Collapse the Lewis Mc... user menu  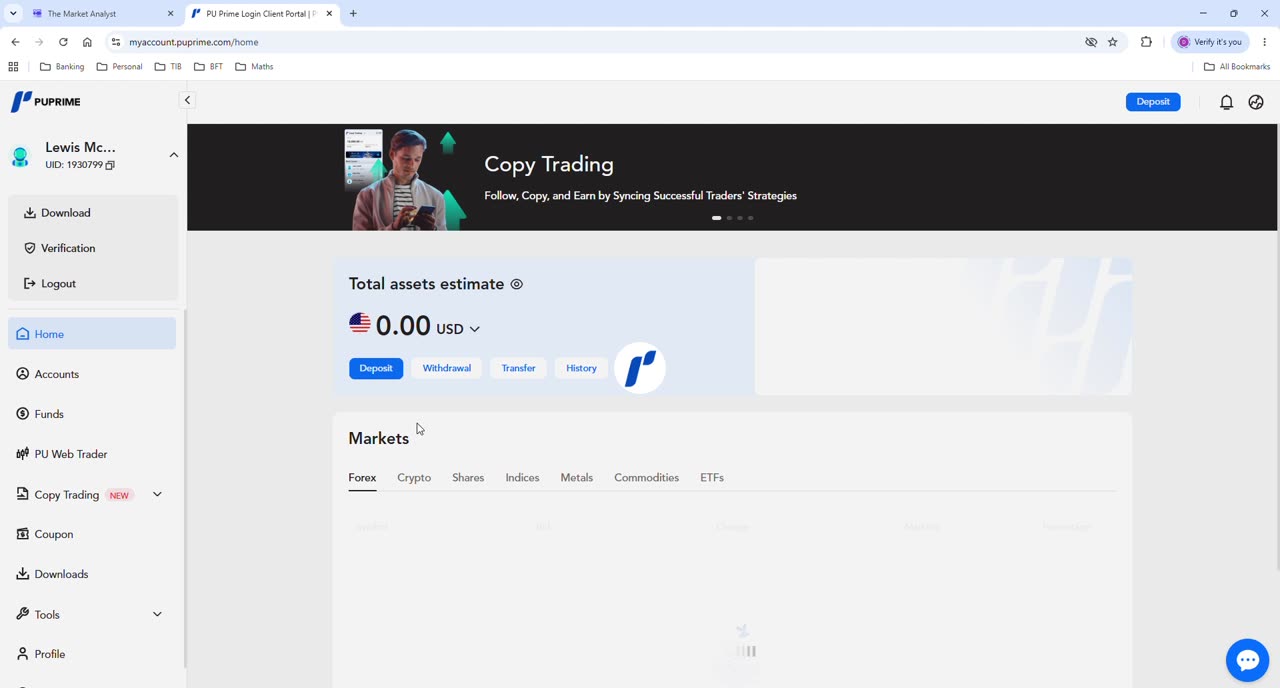click(174, 155)
